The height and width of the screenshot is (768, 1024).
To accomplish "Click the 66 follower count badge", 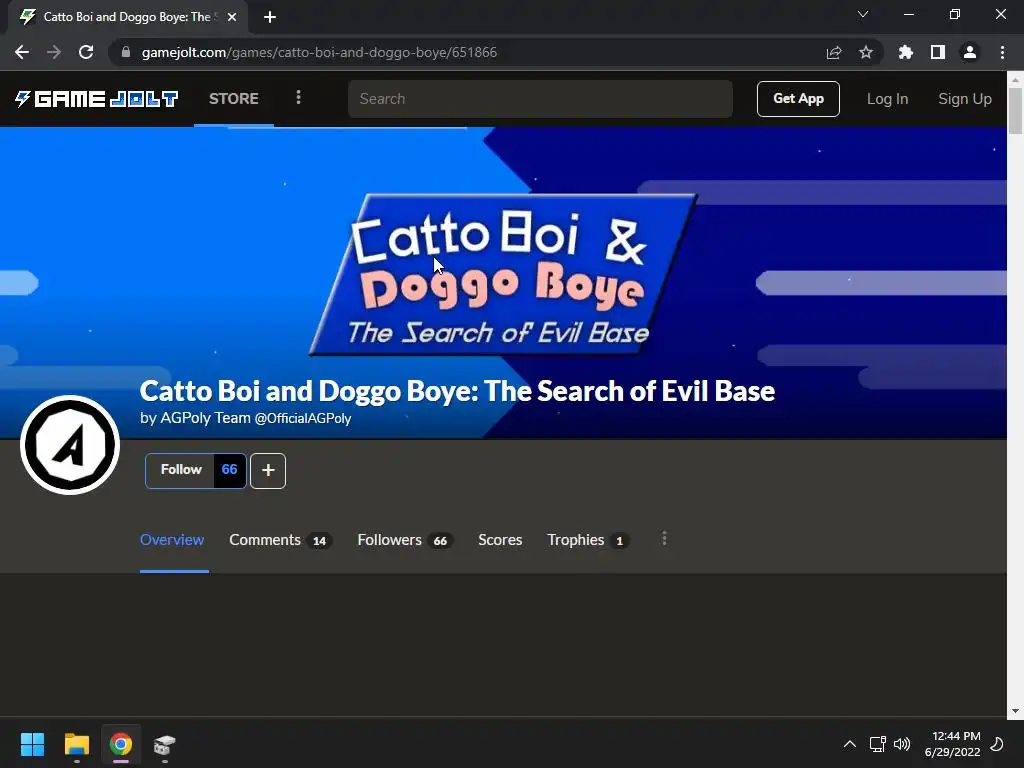I will coord(229,470).
